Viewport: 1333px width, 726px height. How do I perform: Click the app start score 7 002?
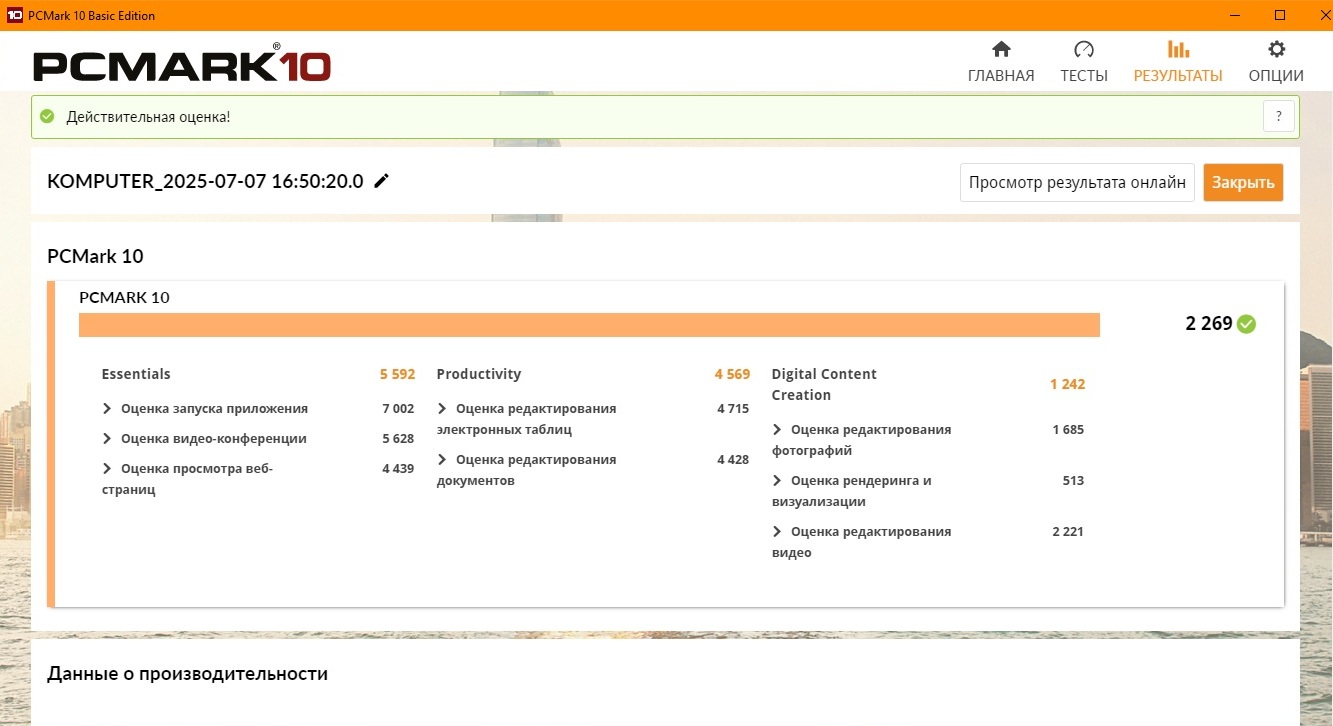pos(398,409)
